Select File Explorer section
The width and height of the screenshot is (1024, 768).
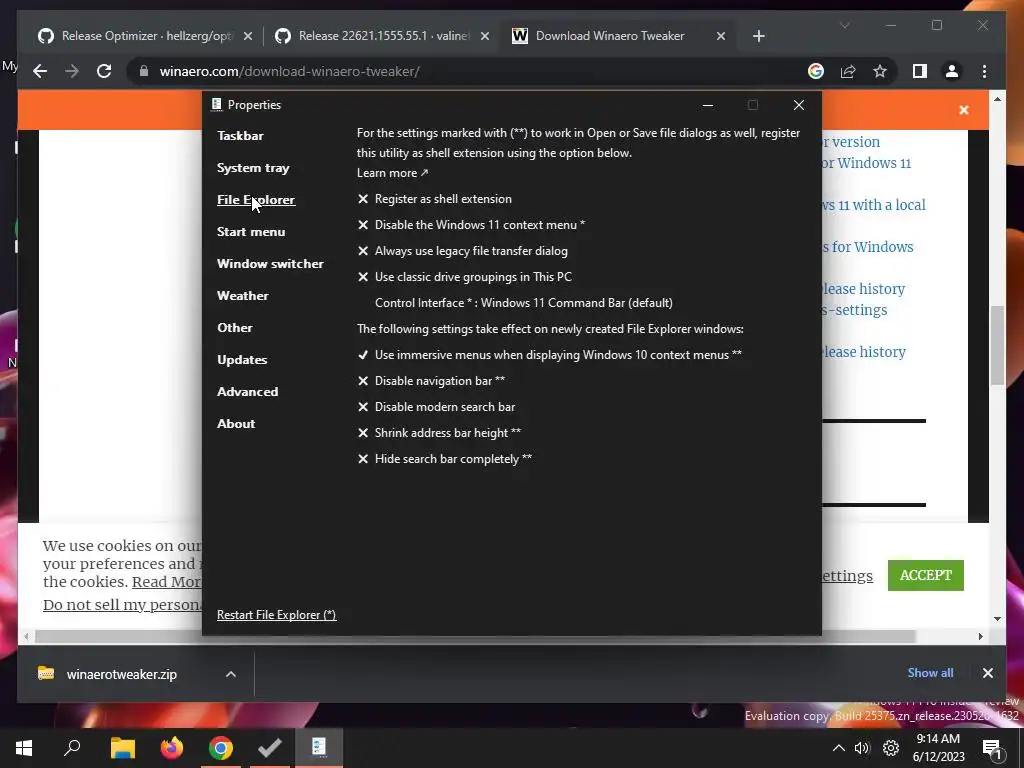[256, 200]
